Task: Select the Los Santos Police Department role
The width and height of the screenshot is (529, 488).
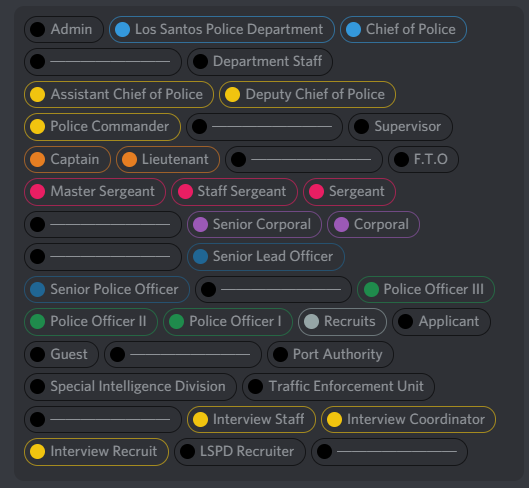Action: point(222,29)
